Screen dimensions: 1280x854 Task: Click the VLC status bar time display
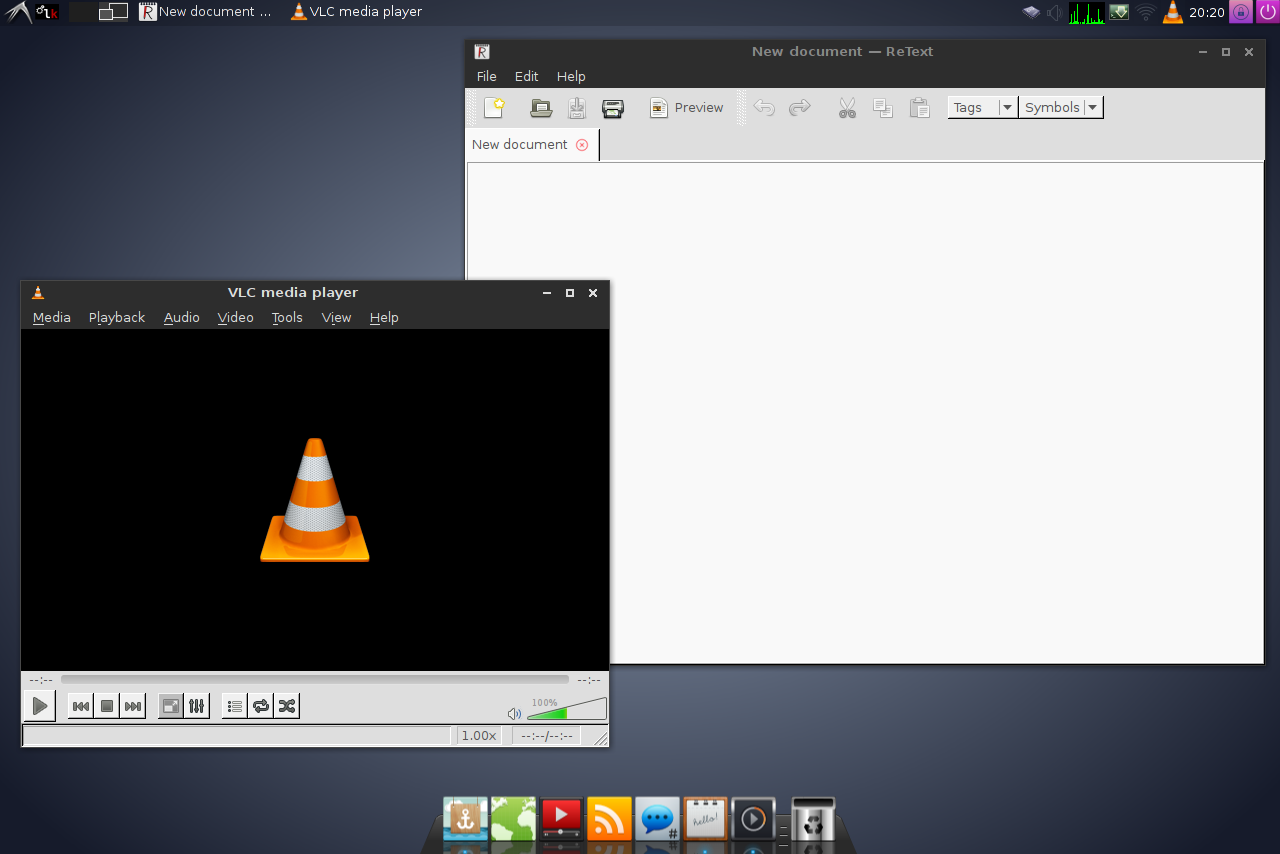pos(547,735)
